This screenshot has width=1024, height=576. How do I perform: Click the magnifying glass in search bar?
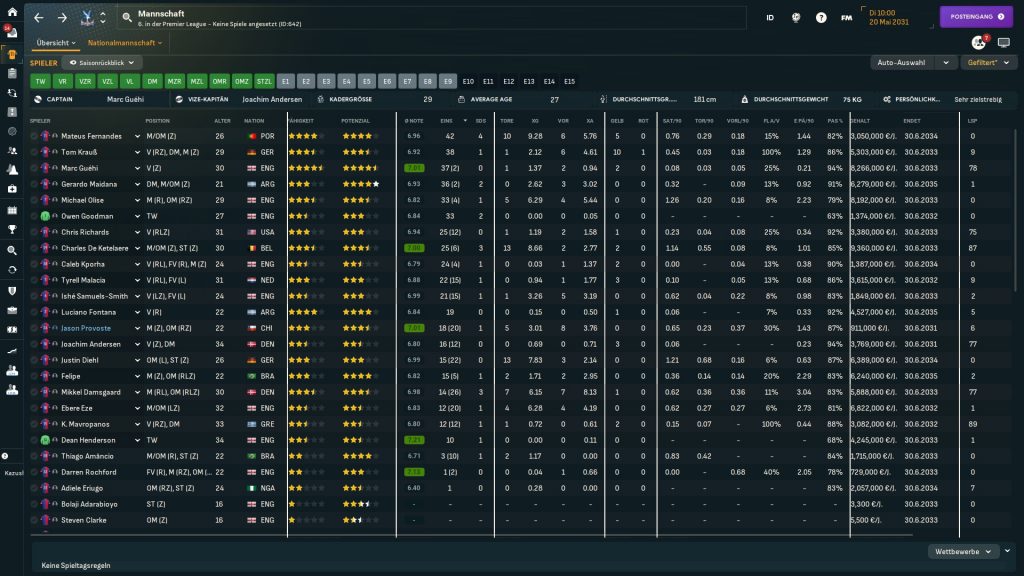[127, 18]
